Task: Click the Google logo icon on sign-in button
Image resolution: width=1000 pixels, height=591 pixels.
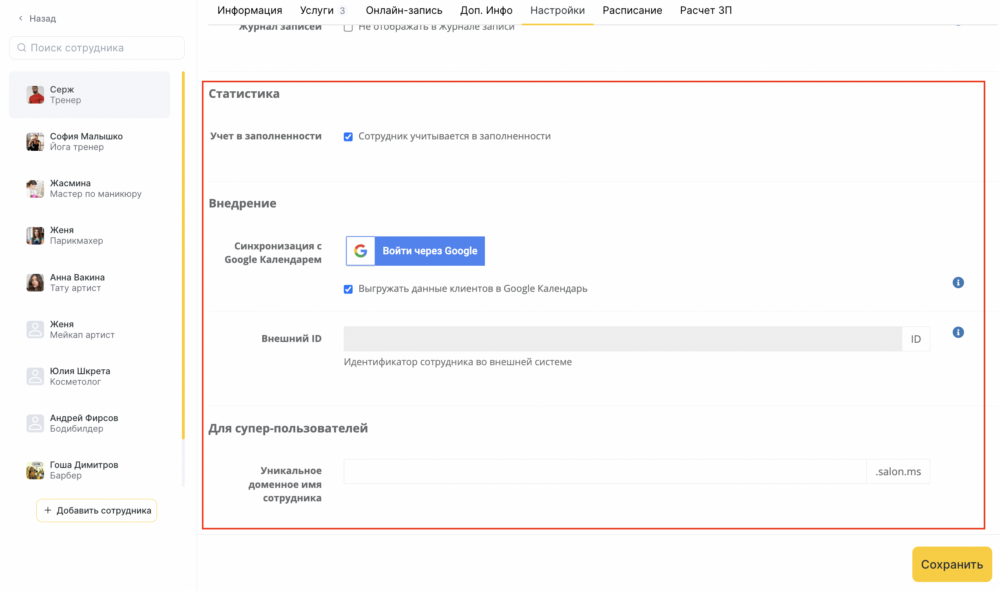Action: pos(360,251)
